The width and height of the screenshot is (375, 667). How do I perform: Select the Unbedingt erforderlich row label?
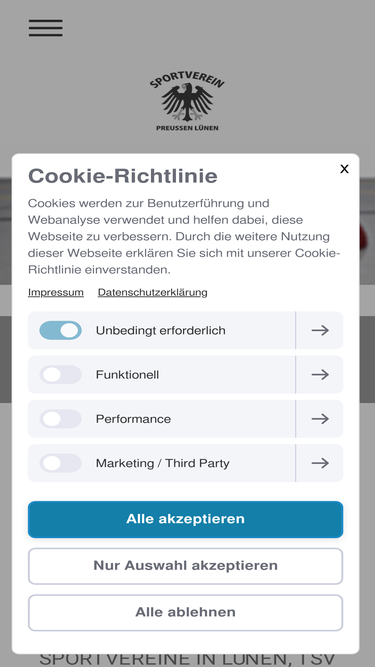pyautogui.click(x=160, y=331)
